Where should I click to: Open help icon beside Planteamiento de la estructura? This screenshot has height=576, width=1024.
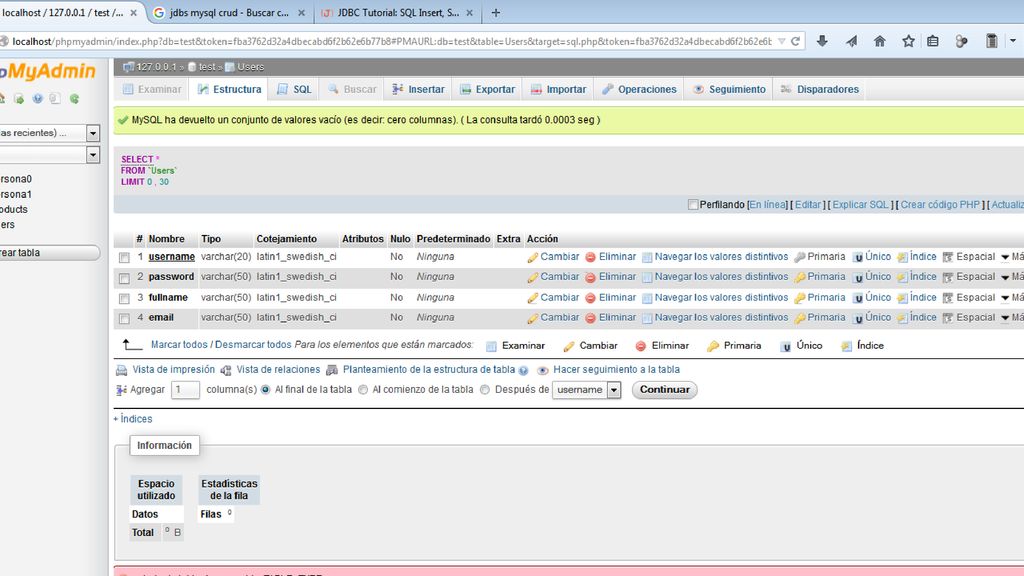pyautogui.click(x=523, y=370)
